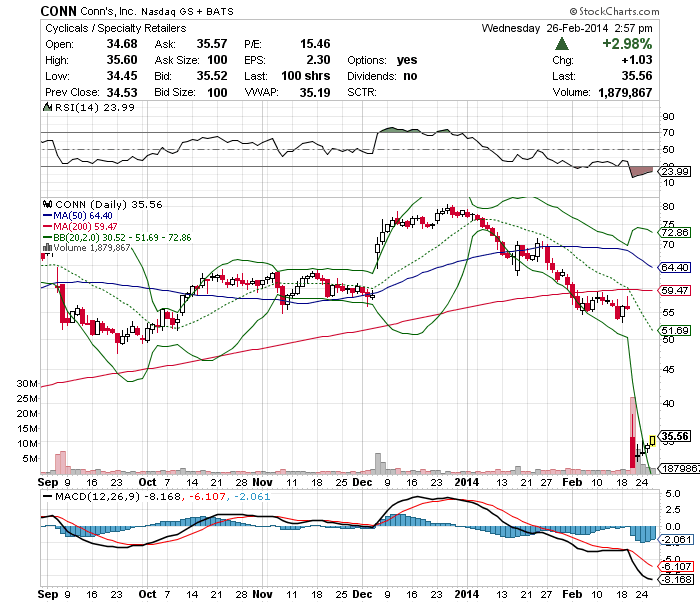Click the VWAP value 35.19
Viewport: 700px width, 603px height.
[315, 92]
